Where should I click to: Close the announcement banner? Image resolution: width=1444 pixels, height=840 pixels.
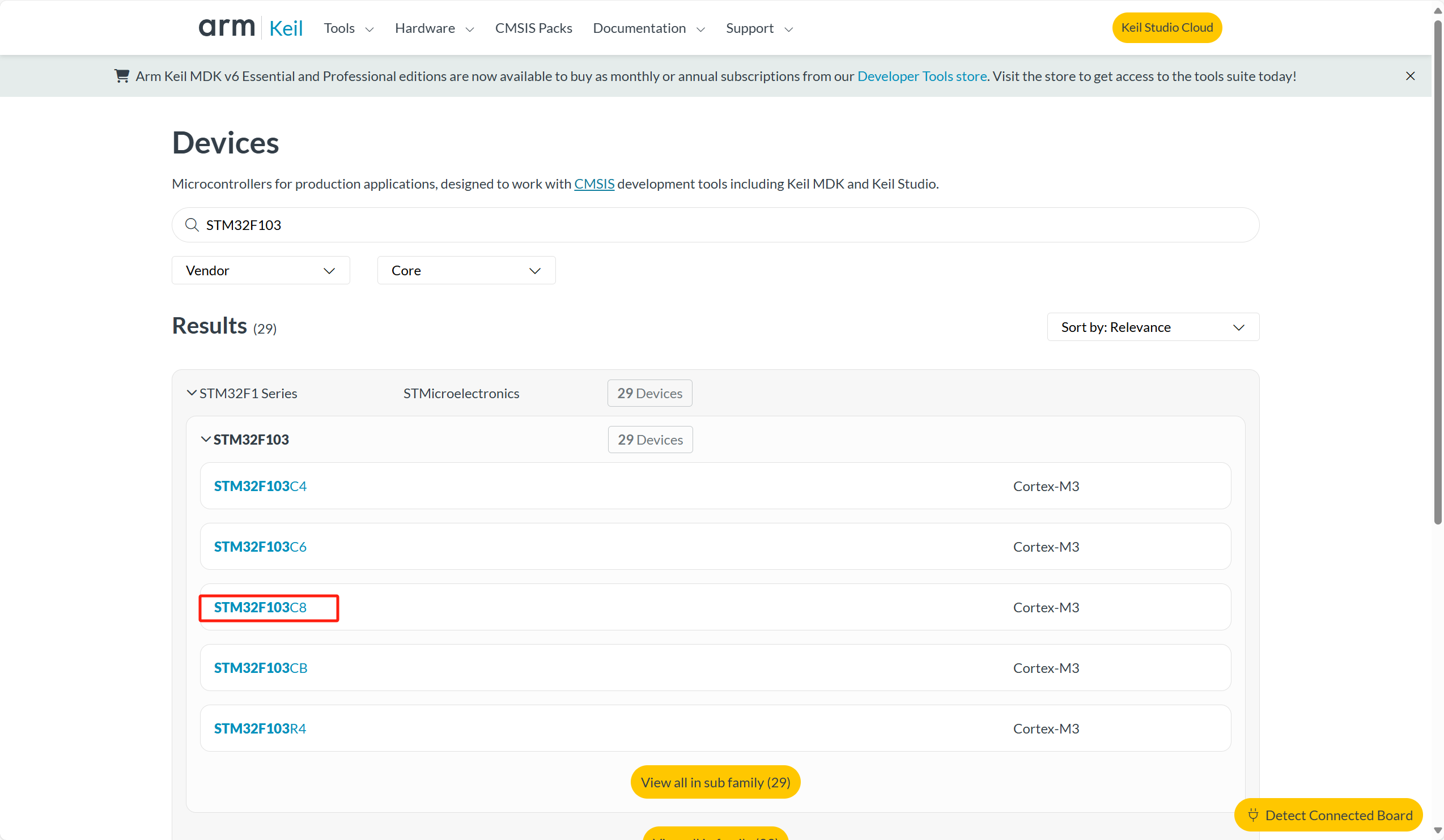coord(1410,76)
